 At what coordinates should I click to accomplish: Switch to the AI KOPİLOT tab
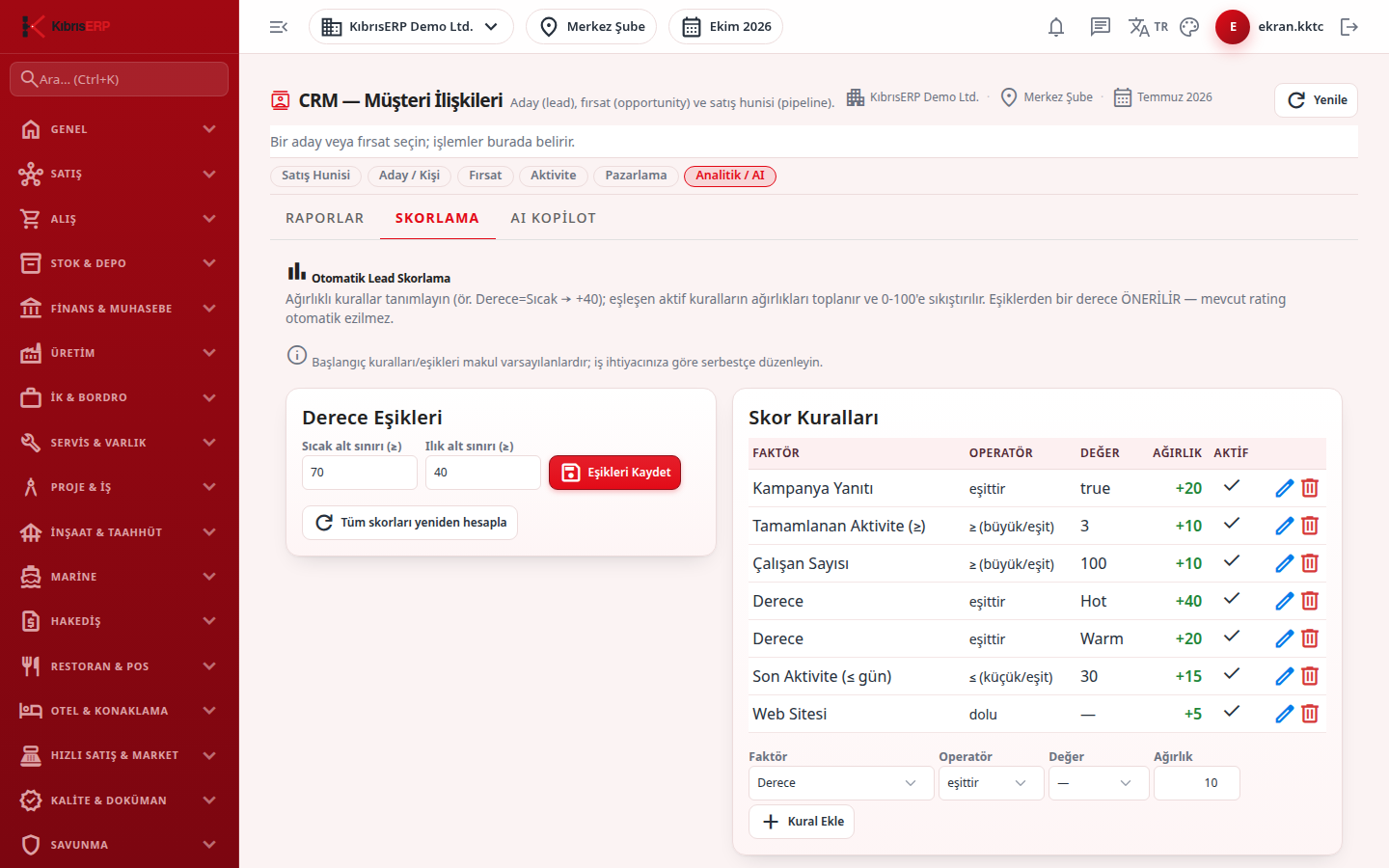point(554,218)
